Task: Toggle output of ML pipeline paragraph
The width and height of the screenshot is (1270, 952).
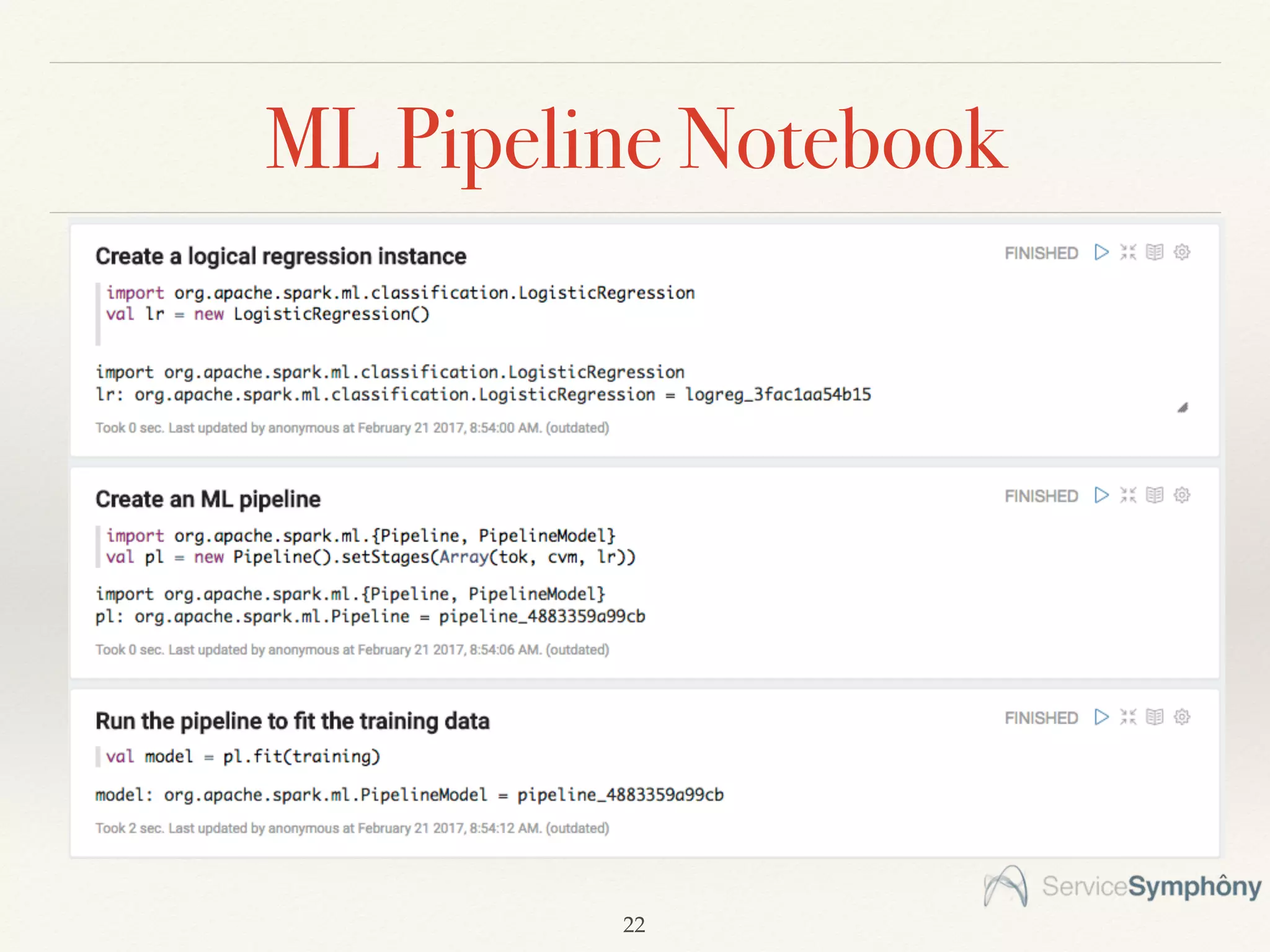Action: pyautogui.click(x=1155, y=495)
